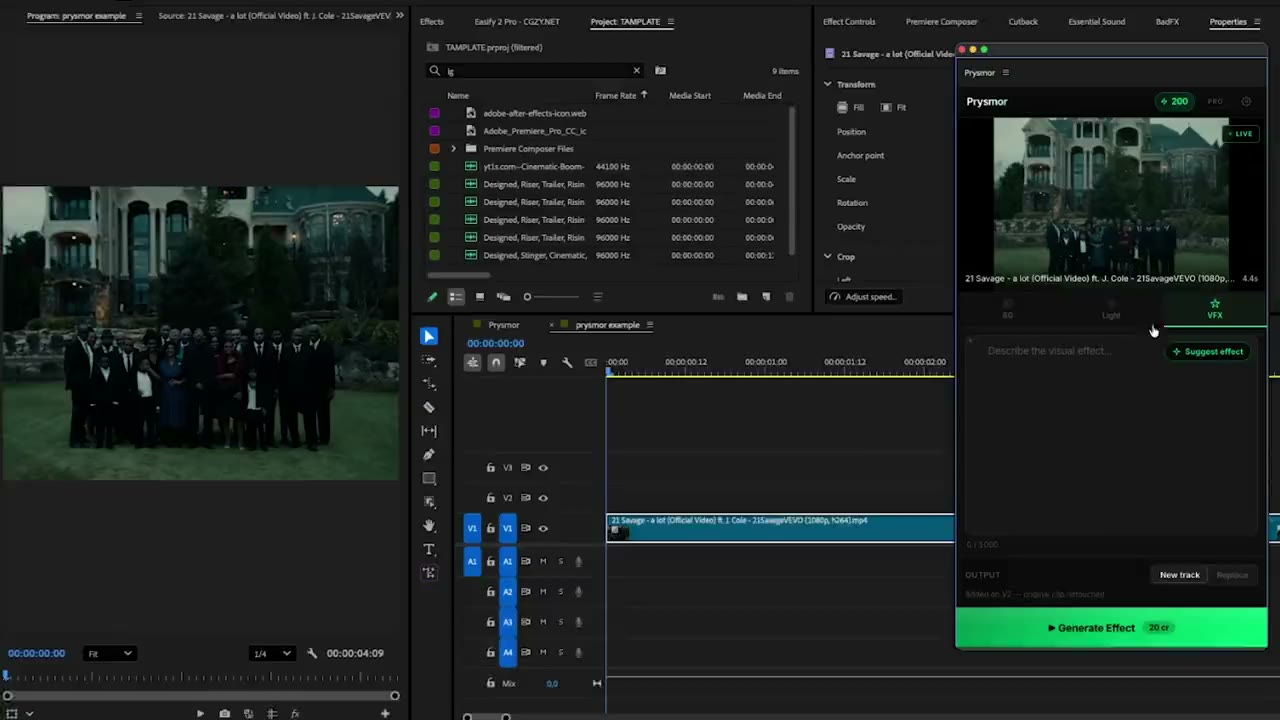Click Suggest effect in Prysmor panel
The height and width of the screenshot is (720, 1280).
[1208, 352]
